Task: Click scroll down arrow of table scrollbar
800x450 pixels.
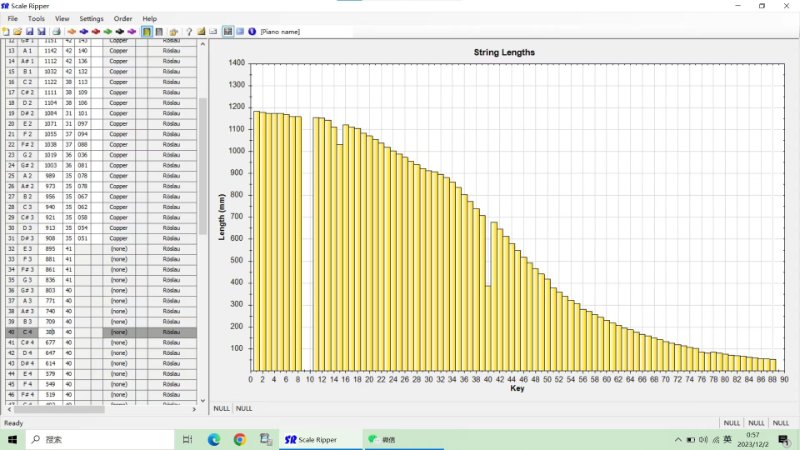Action: tap(203, 399)
